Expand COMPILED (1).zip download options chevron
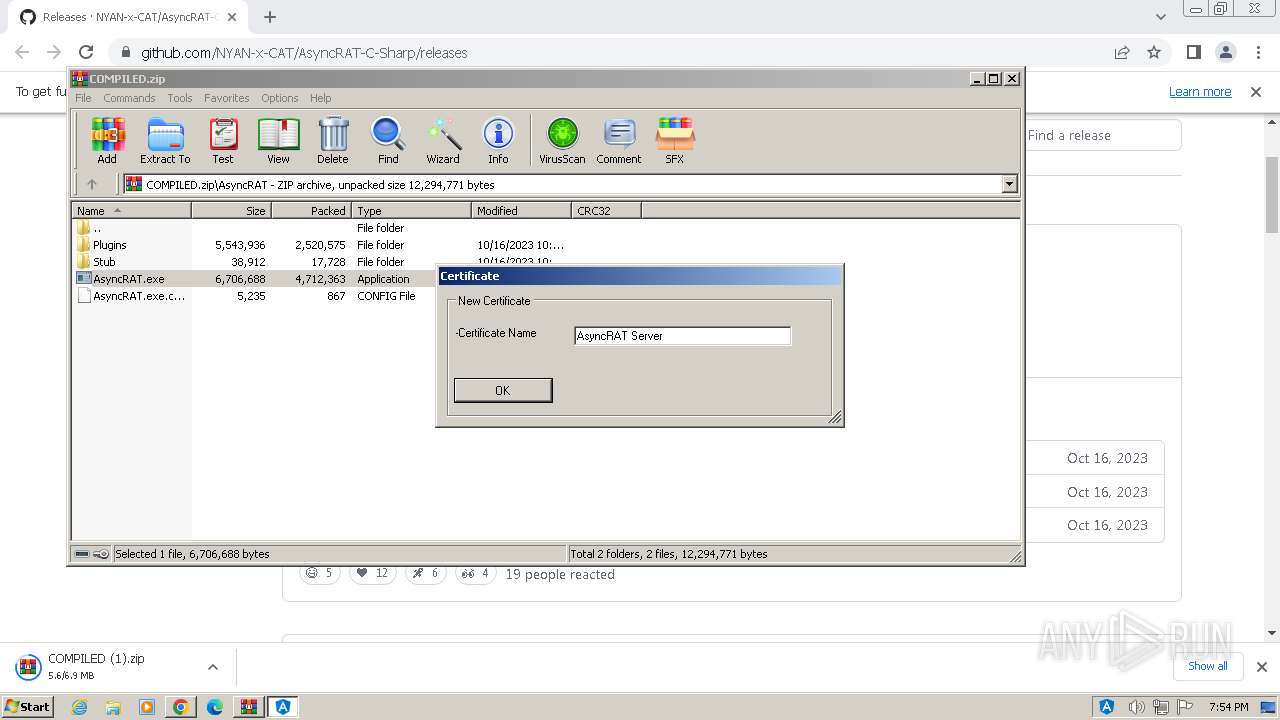Screen dimensions: 1280x720 pyautogui.click(x=213, y=667)
